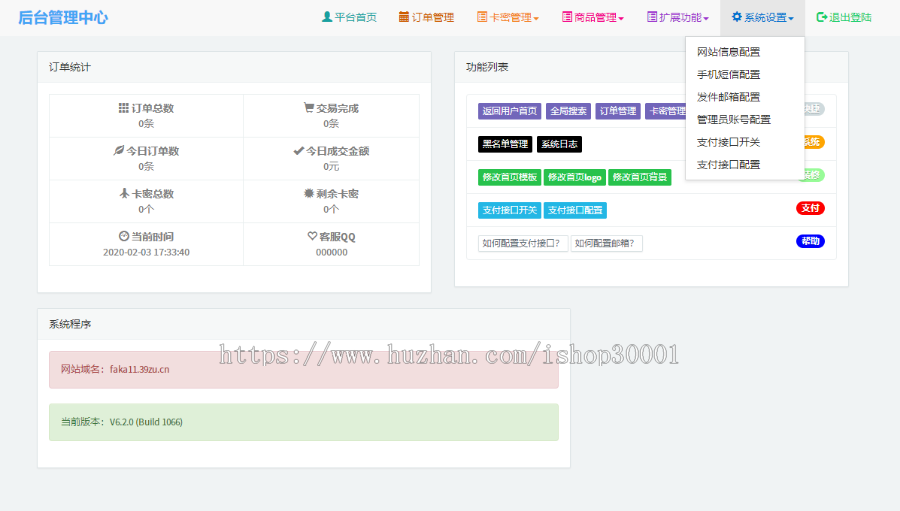Click the logout icon beside 退出登陆
Image resolution: width=900 pixels, height=511 pixels.
click(821, 17)
